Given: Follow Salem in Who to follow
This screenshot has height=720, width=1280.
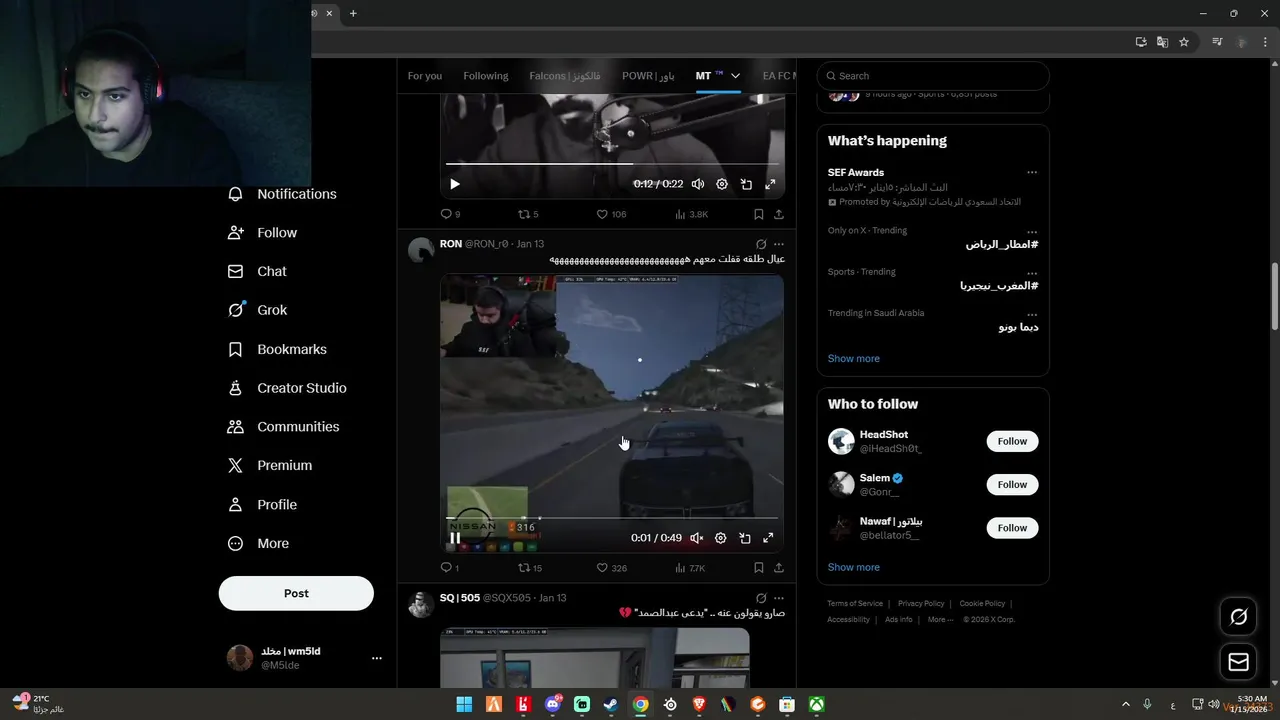Looking at the screenshot, I should point(1012,484).
